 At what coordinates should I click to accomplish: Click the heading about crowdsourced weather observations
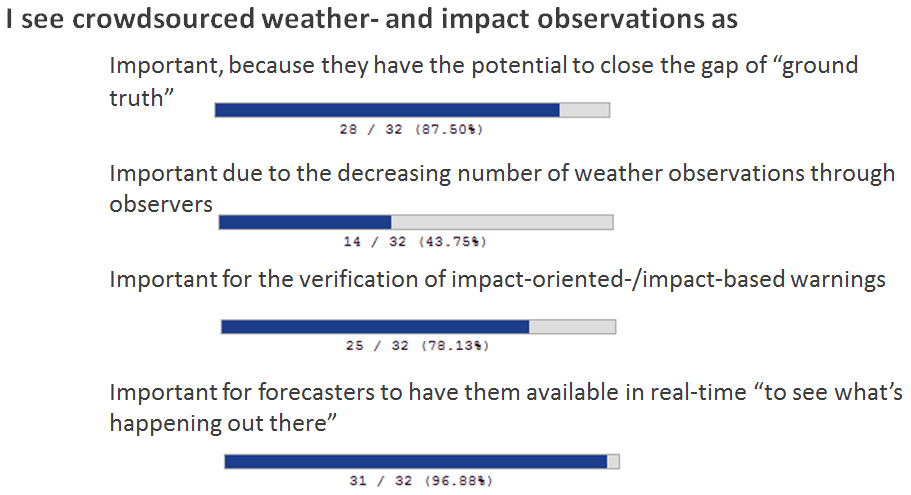[371, 22]
